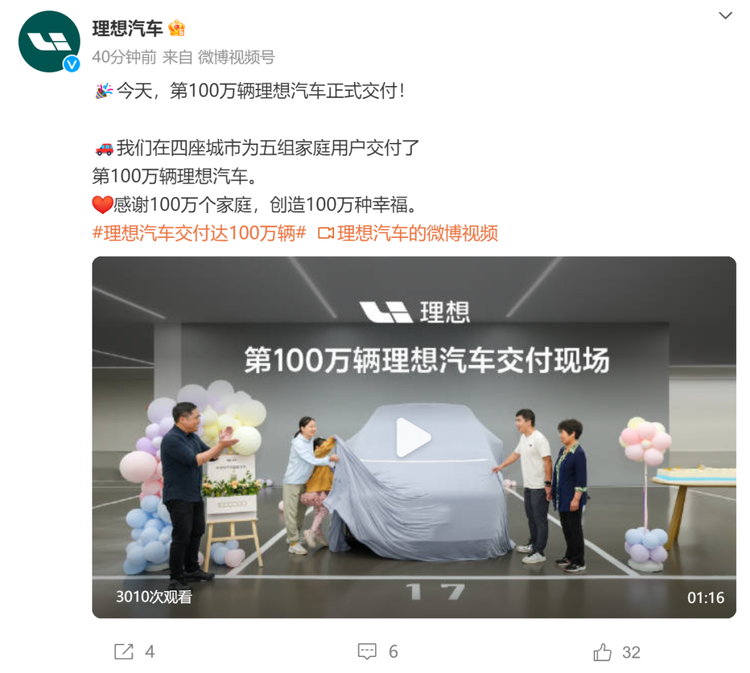750x673 pixels.
Task: Click the repost share icon
Action: click(123, 651)
